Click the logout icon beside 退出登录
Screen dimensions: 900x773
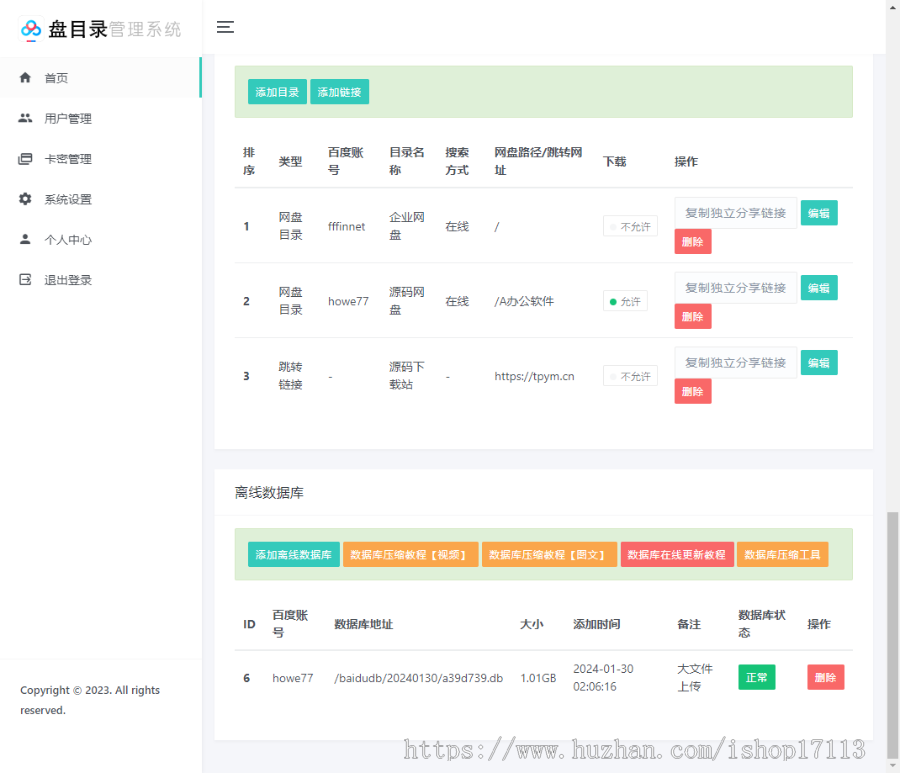coord(25,279)
